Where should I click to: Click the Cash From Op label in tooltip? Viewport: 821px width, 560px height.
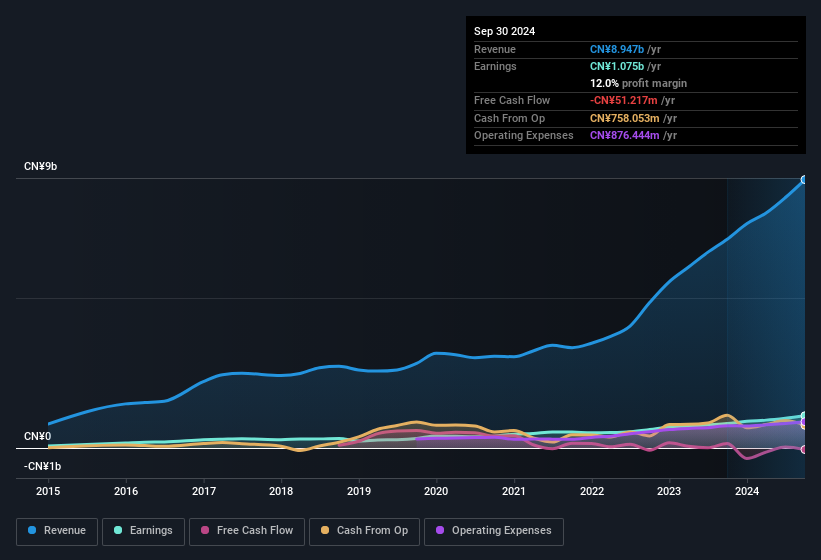pos(509,118)
